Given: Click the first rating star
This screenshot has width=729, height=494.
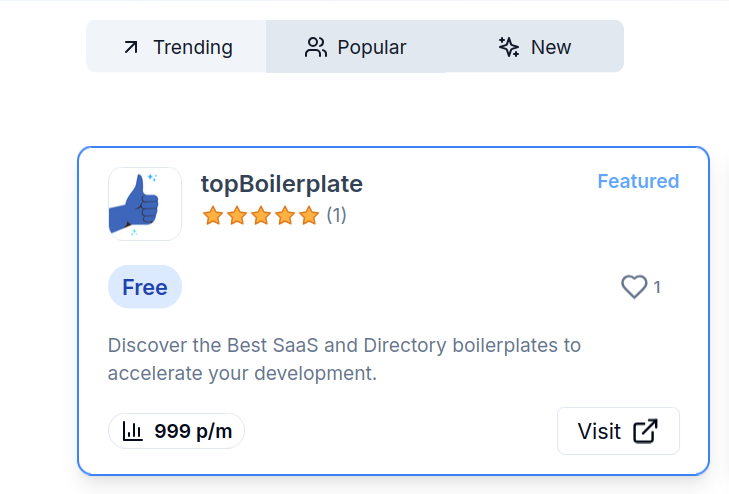Looking at the screenshot, I should tap(213, 215).
